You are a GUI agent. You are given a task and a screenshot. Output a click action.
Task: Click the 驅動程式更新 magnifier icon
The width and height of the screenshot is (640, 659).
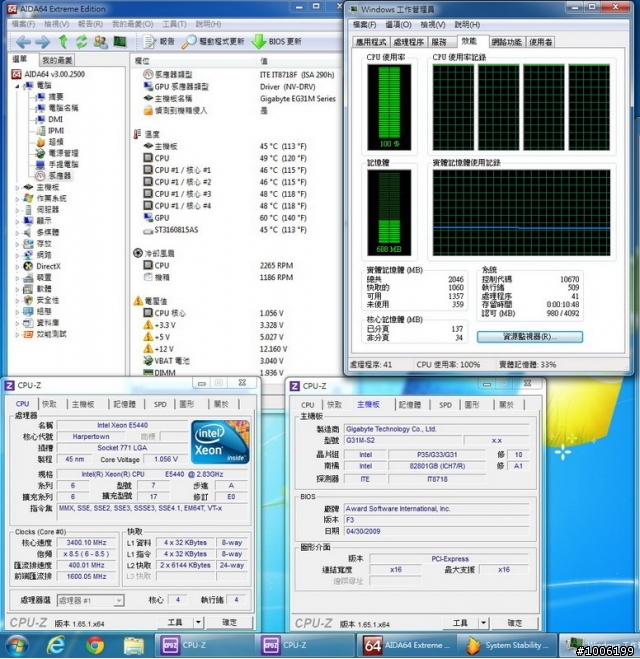coord(188,42)
